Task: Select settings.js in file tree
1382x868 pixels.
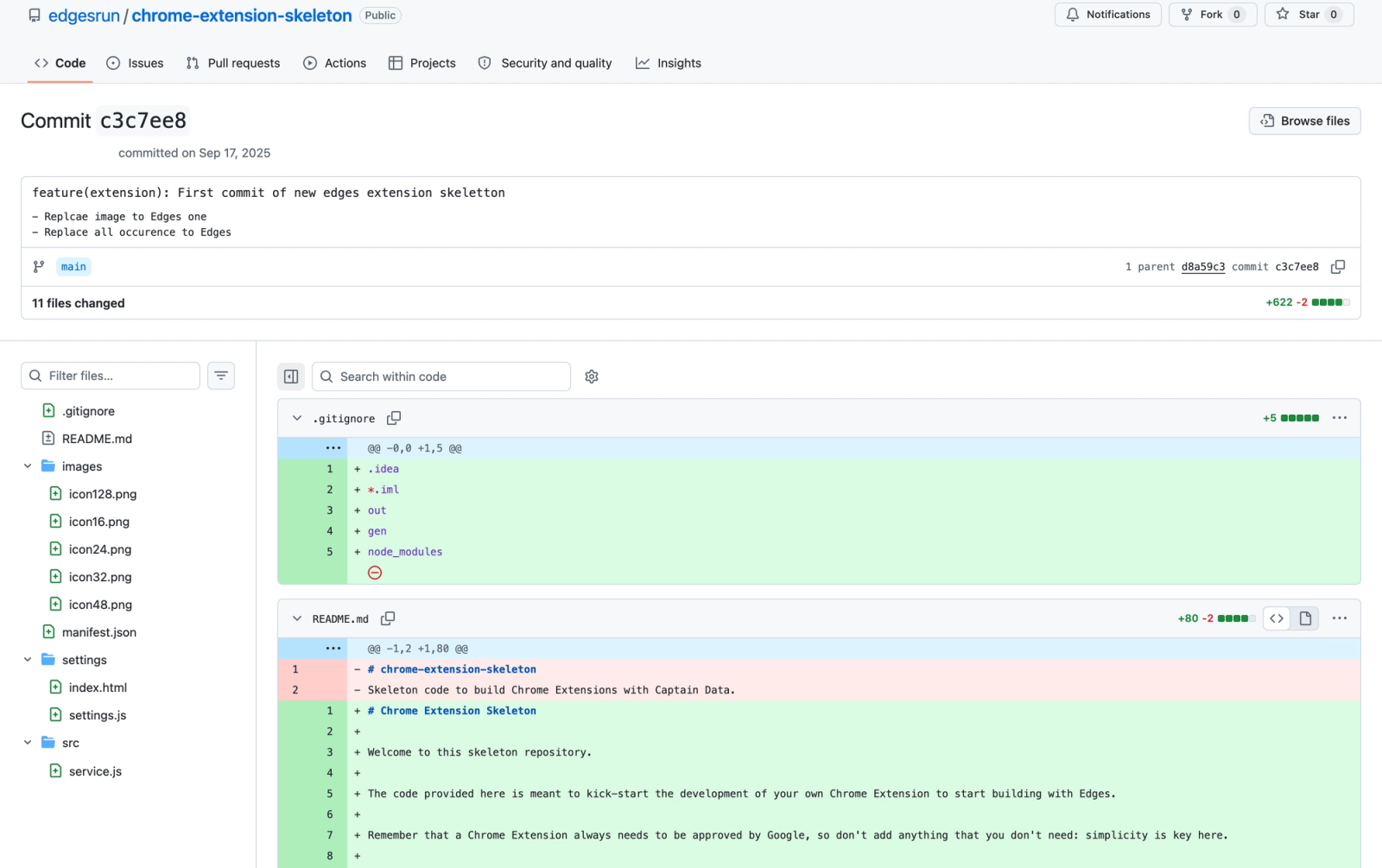Action: [x=98, y=715]
